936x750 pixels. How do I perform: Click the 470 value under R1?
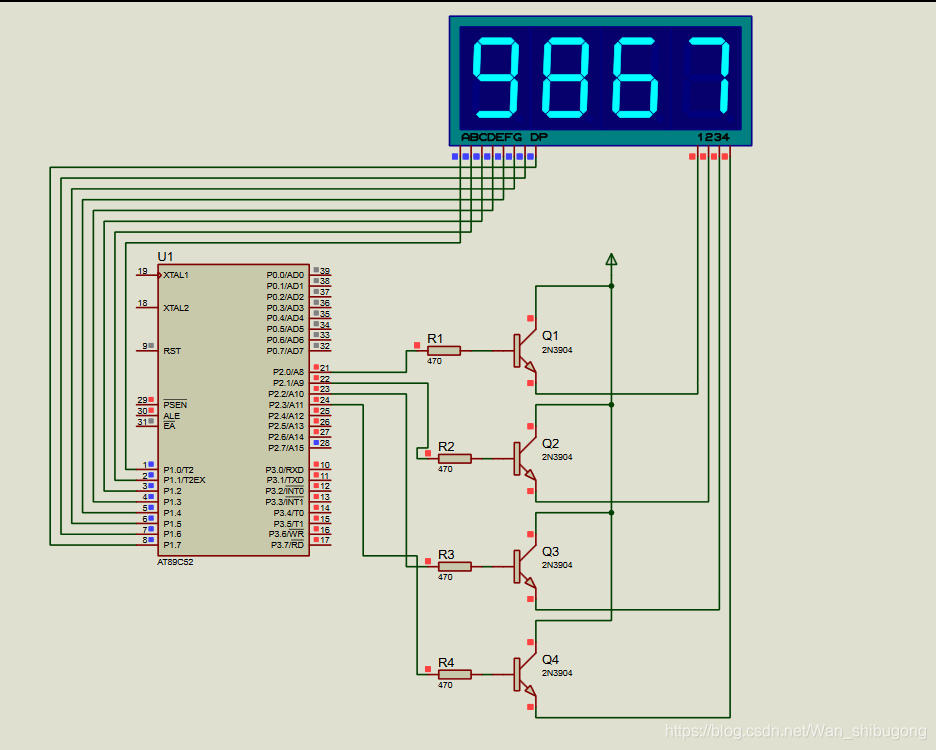pyautogui.click(x=435, y=361)
